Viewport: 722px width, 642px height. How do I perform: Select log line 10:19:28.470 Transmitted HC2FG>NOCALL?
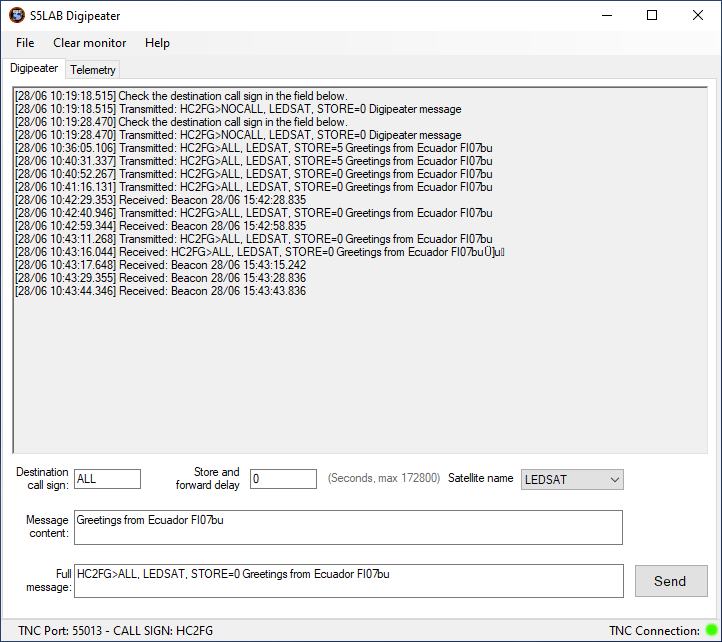click(238, 134)
